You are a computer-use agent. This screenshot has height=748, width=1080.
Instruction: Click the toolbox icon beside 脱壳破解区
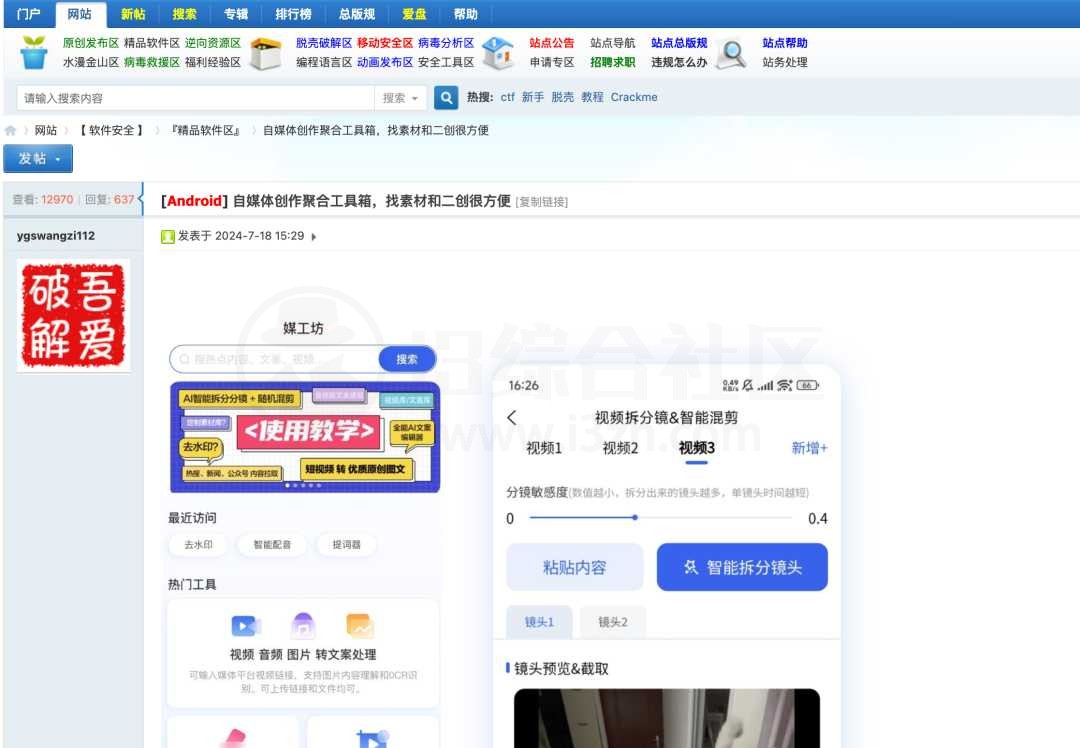point(266,53)
